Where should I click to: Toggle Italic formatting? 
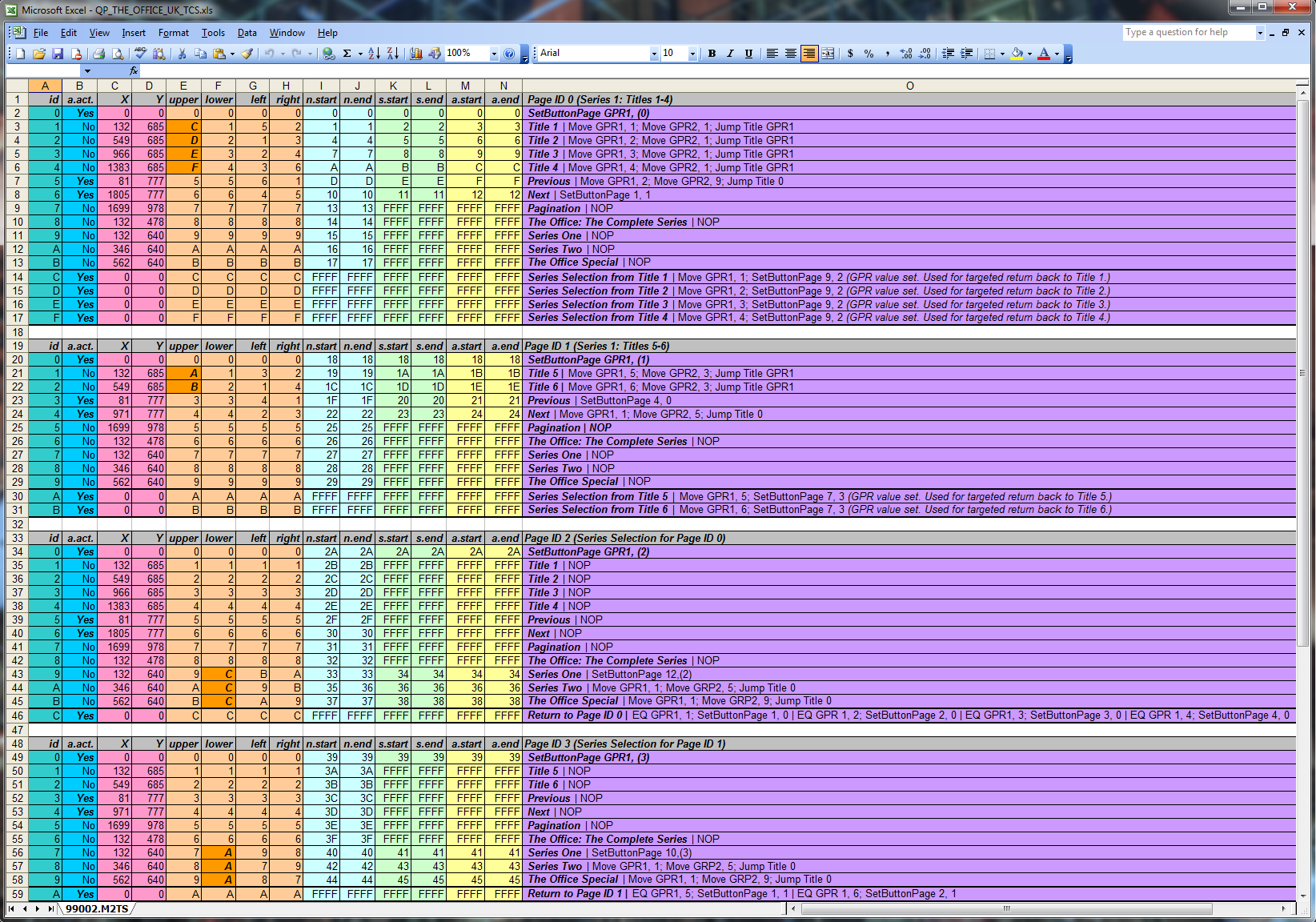click(730, 54)
